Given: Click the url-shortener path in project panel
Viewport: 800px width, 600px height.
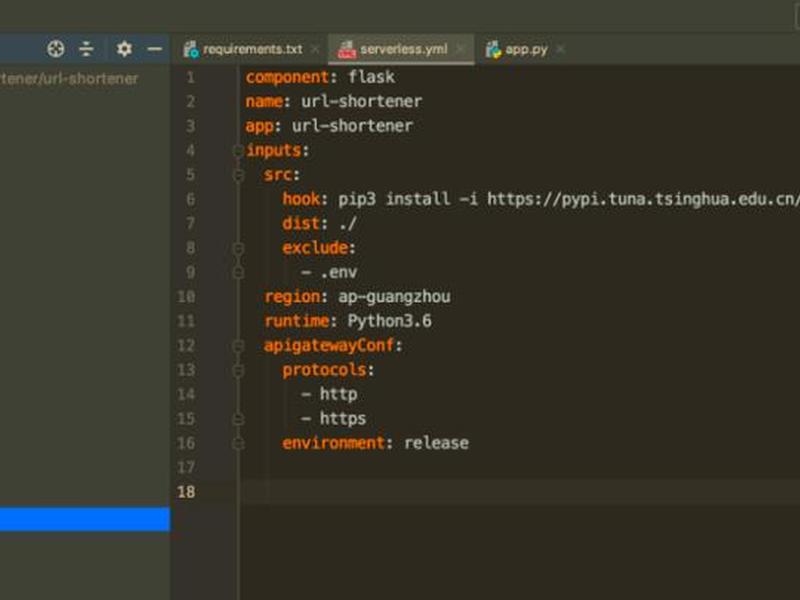Looking at the screenshot, I should point(69,79).
